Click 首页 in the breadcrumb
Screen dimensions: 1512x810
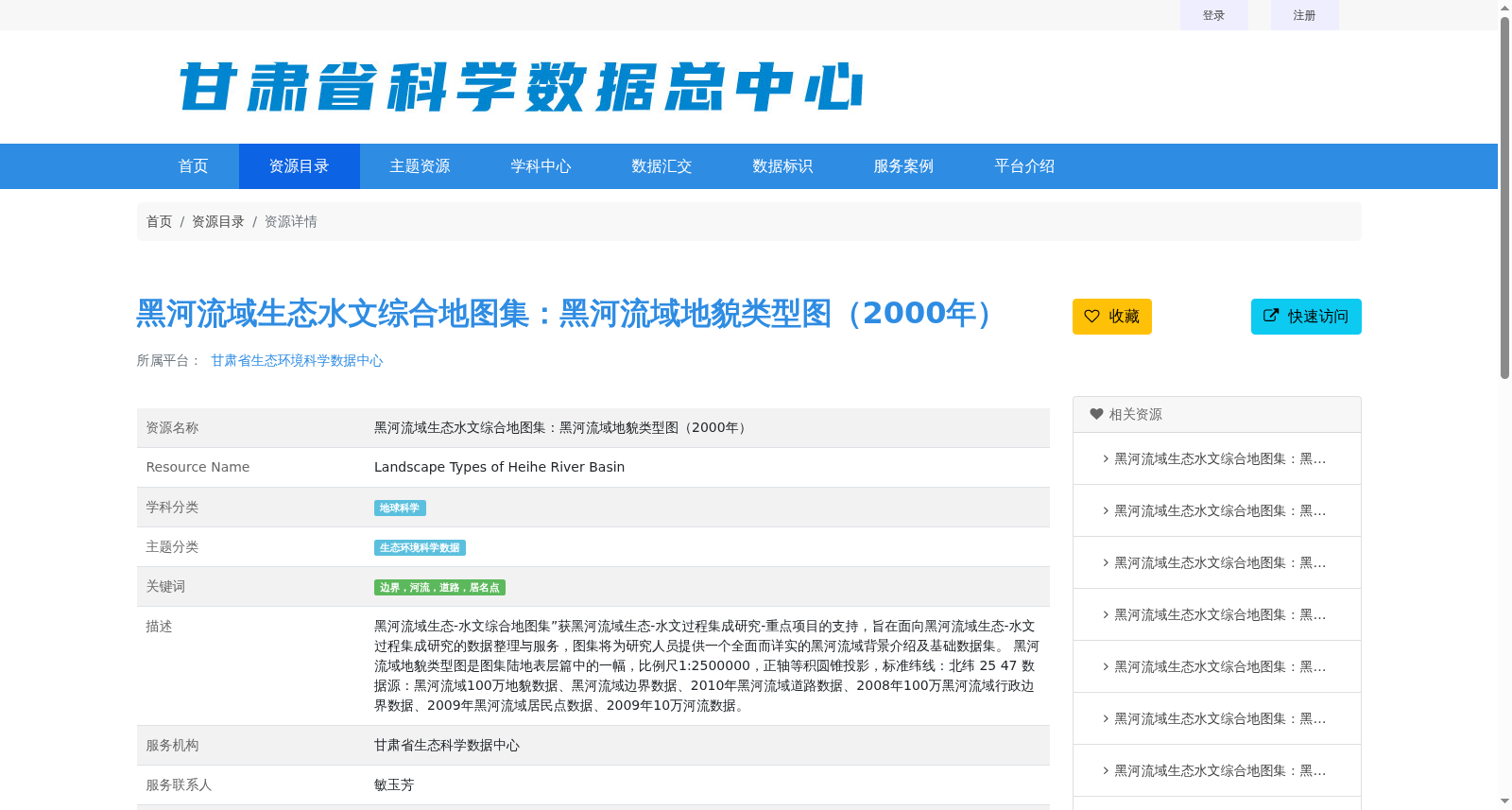[x=159, y=221]
